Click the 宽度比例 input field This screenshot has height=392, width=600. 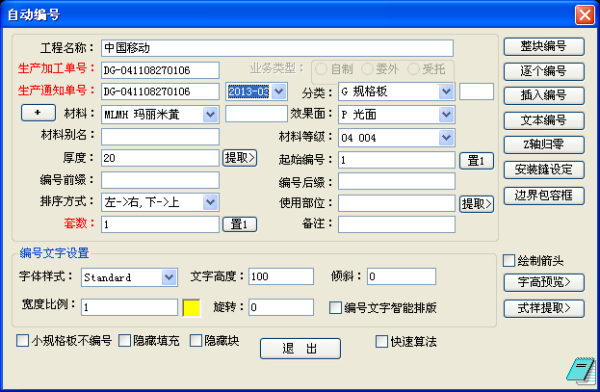pos(129,307)
